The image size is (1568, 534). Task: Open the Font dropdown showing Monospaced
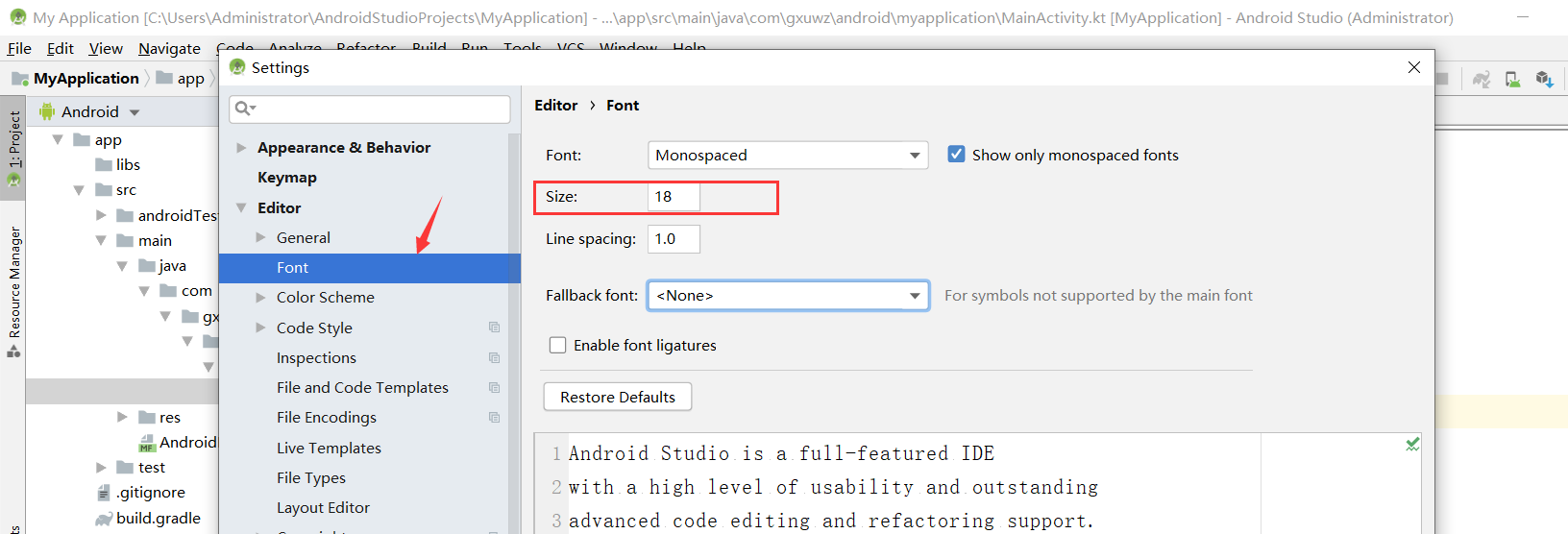tap(788, 155)
